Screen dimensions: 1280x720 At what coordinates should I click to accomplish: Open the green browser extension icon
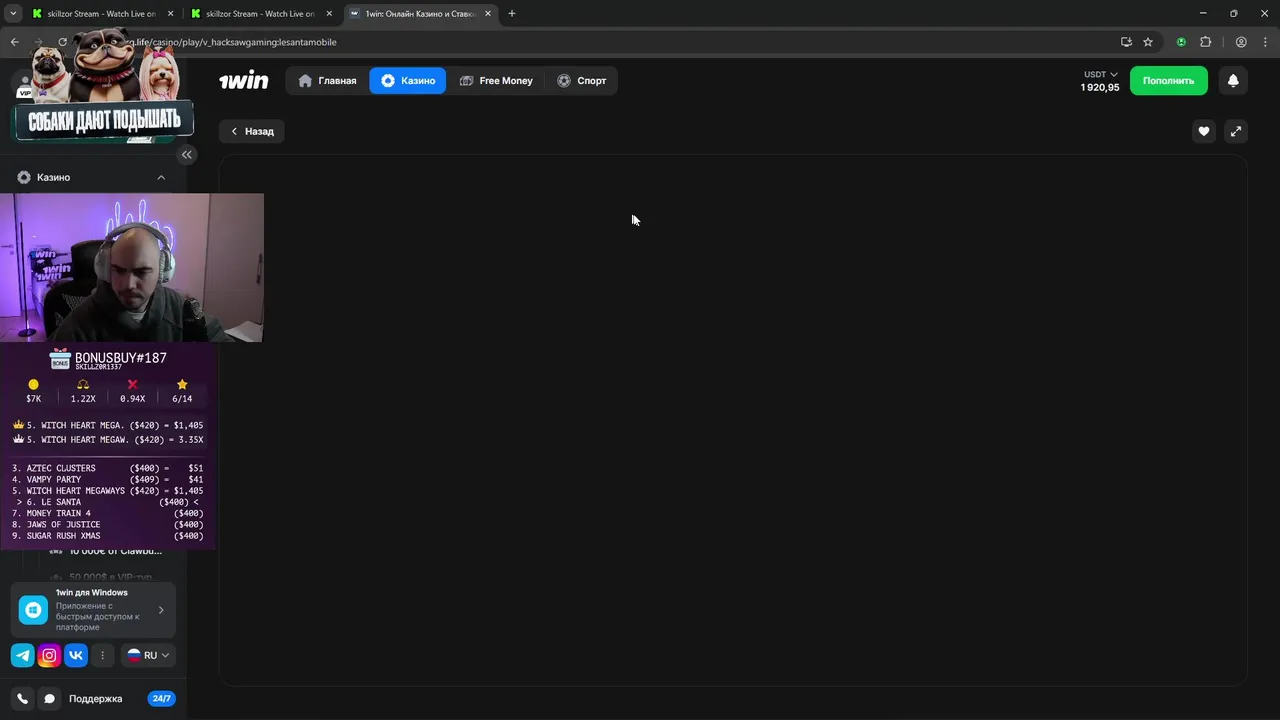1181,42
